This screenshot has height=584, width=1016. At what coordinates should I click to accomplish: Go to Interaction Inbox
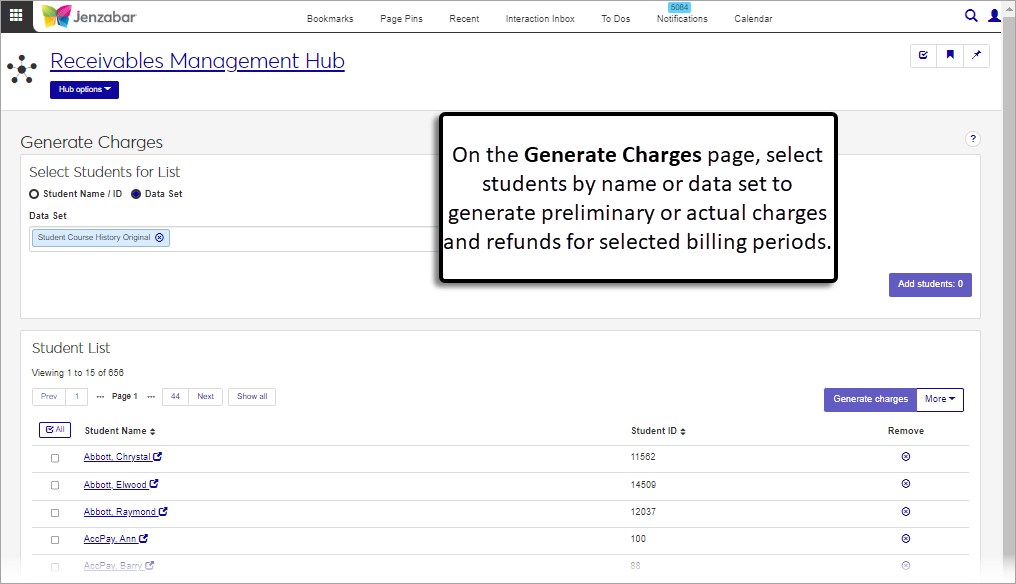pyautogui.click(x=540, y=19)
